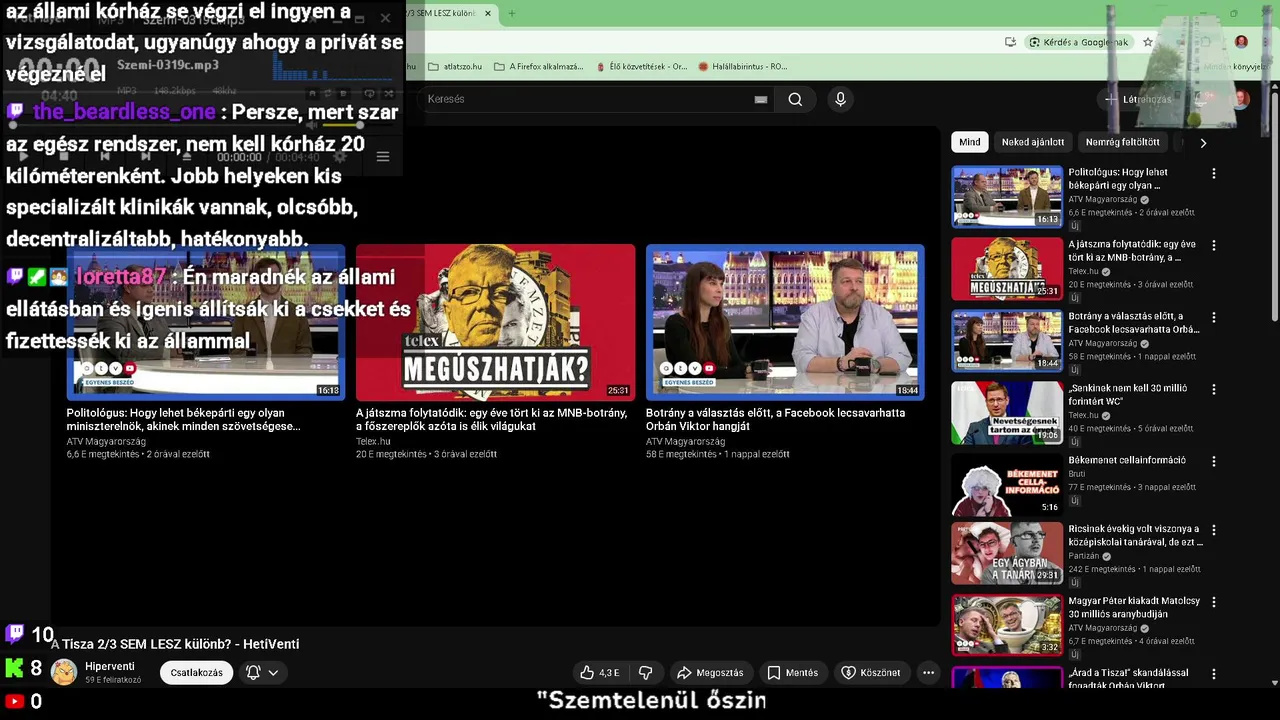Viewport: 1280px width, 720px height.
Task: Select the 'Mind' filter chip
Action: click(x=970, y=142)
